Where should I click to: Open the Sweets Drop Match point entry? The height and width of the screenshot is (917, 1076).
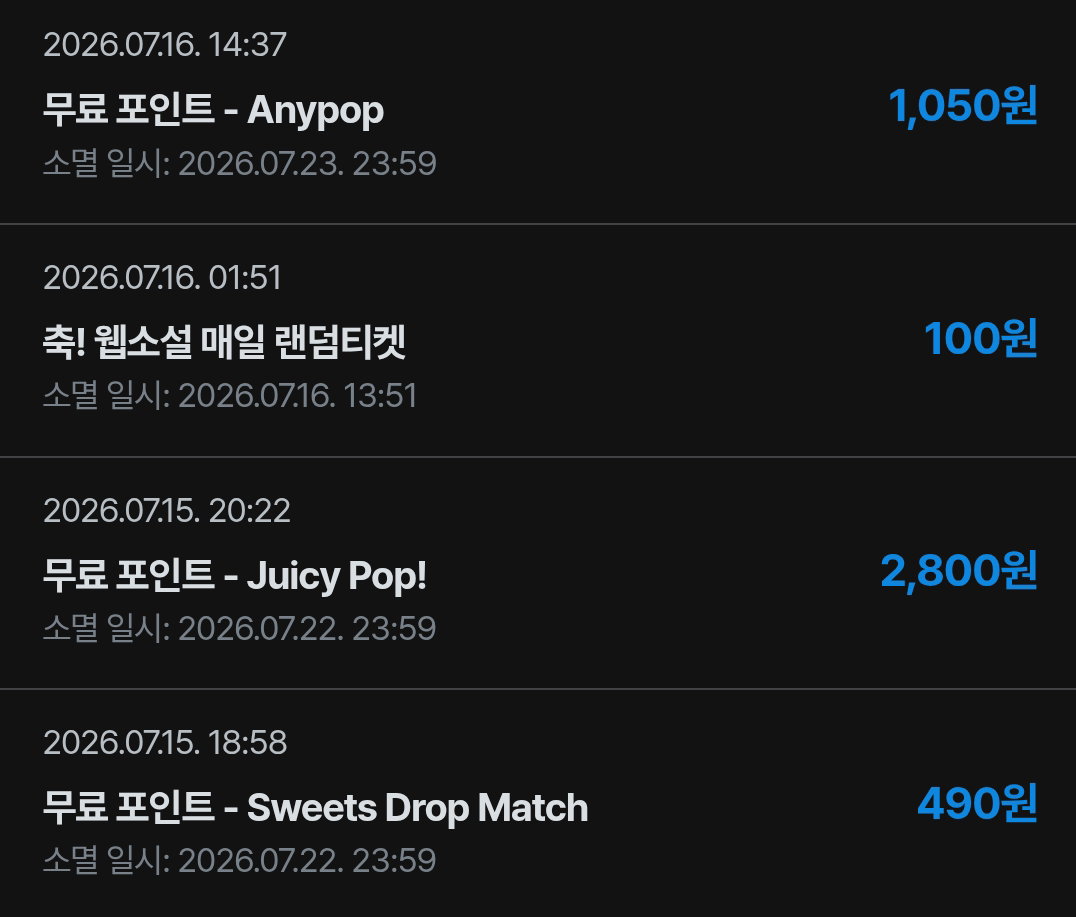(538, 804)
